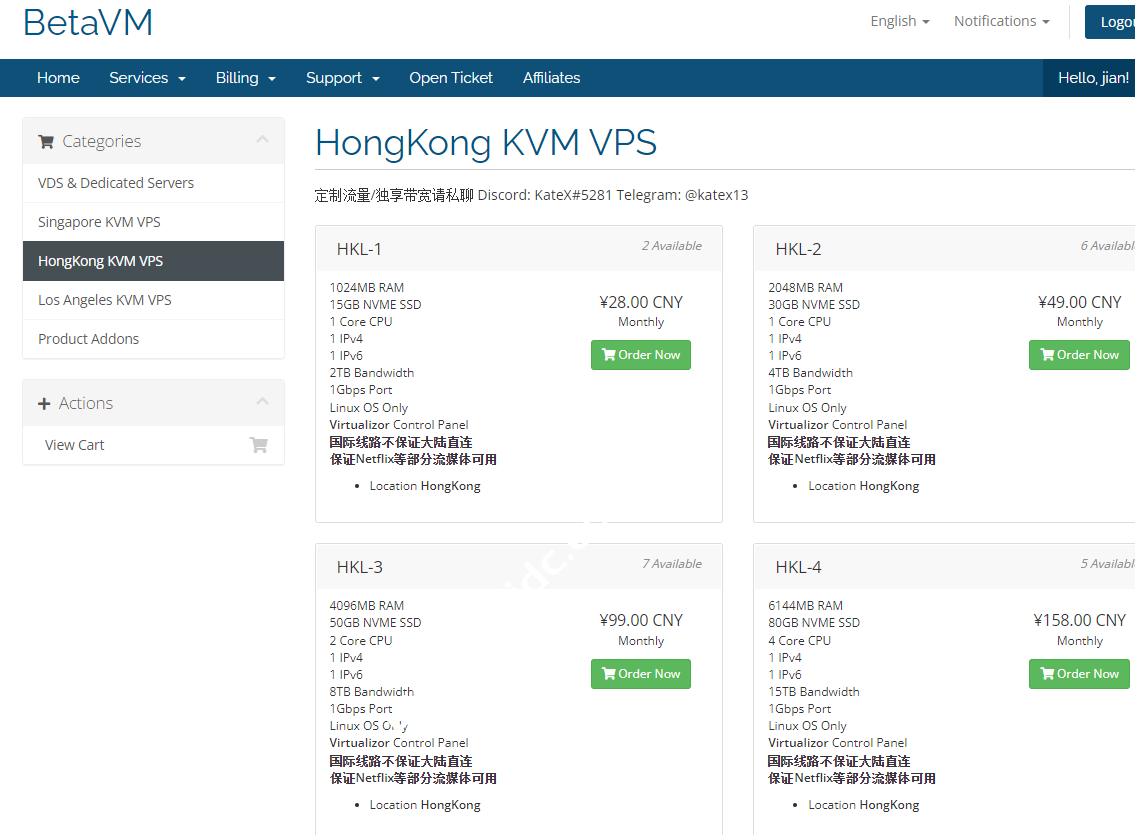The height and width of the screenshot is (835, 1135).
Task: Click the cart icon on HKL-4 Order Now
Action: pos(1047,673)
